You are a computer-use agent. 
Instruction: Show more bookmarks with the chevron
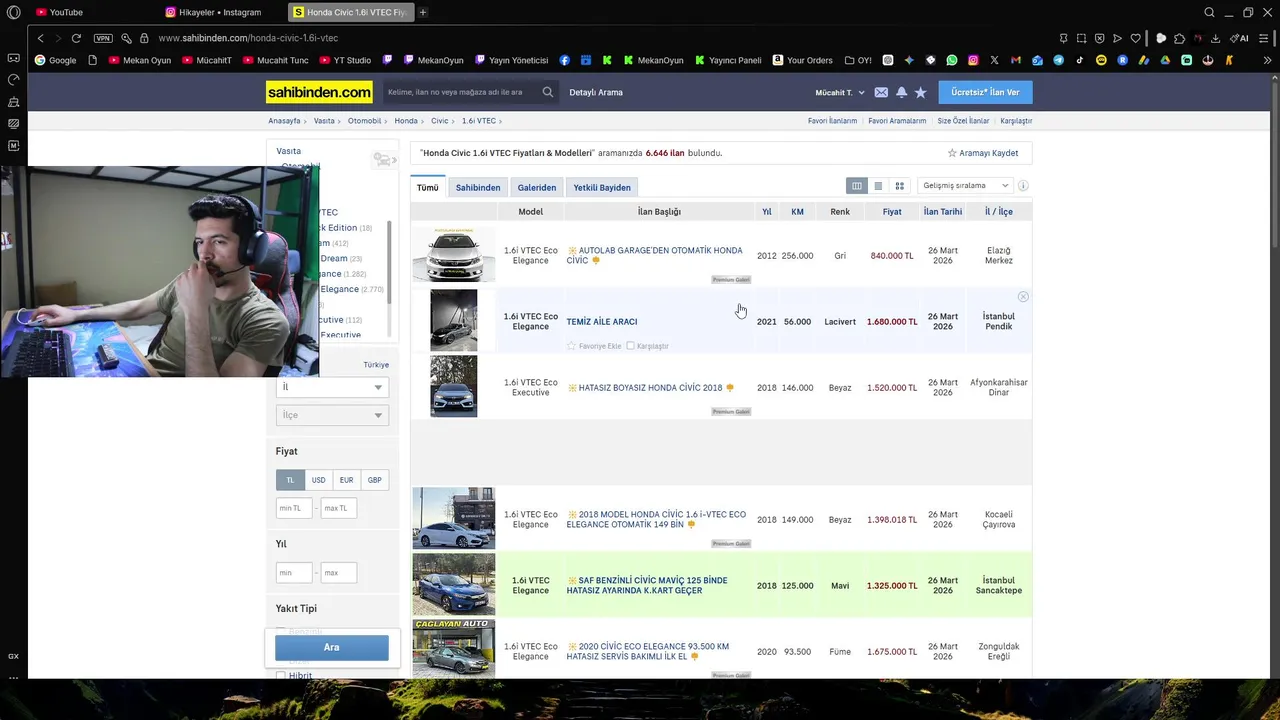1268,60
